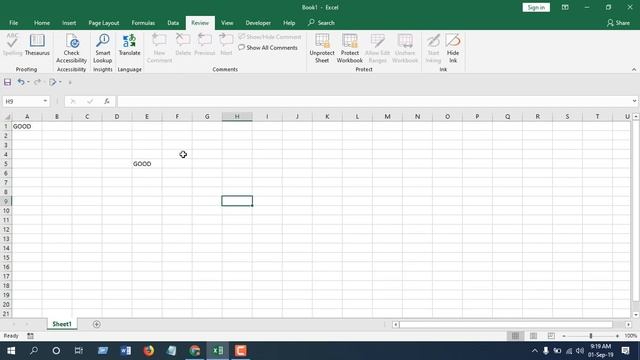
Task: Redo the last action
Action: [x=37, y=82]
